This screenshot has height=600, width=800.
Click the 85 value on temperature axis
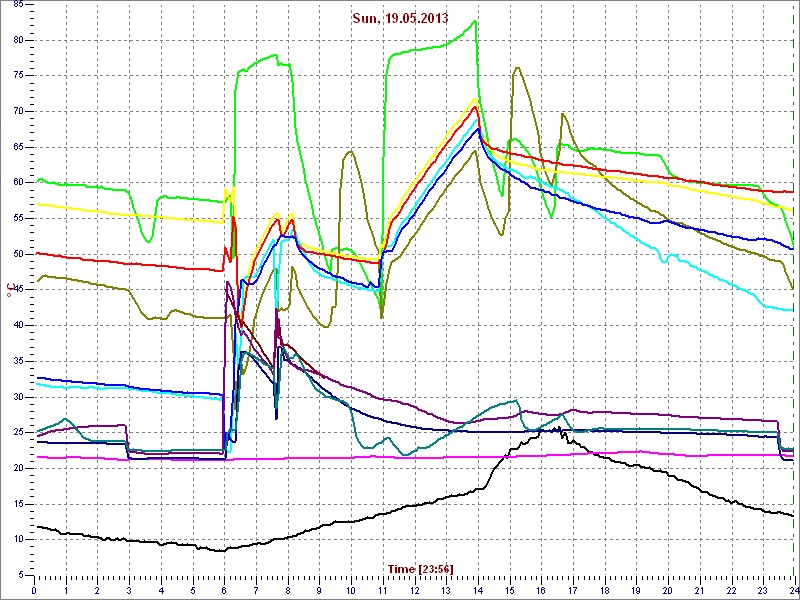pos(17,4)
